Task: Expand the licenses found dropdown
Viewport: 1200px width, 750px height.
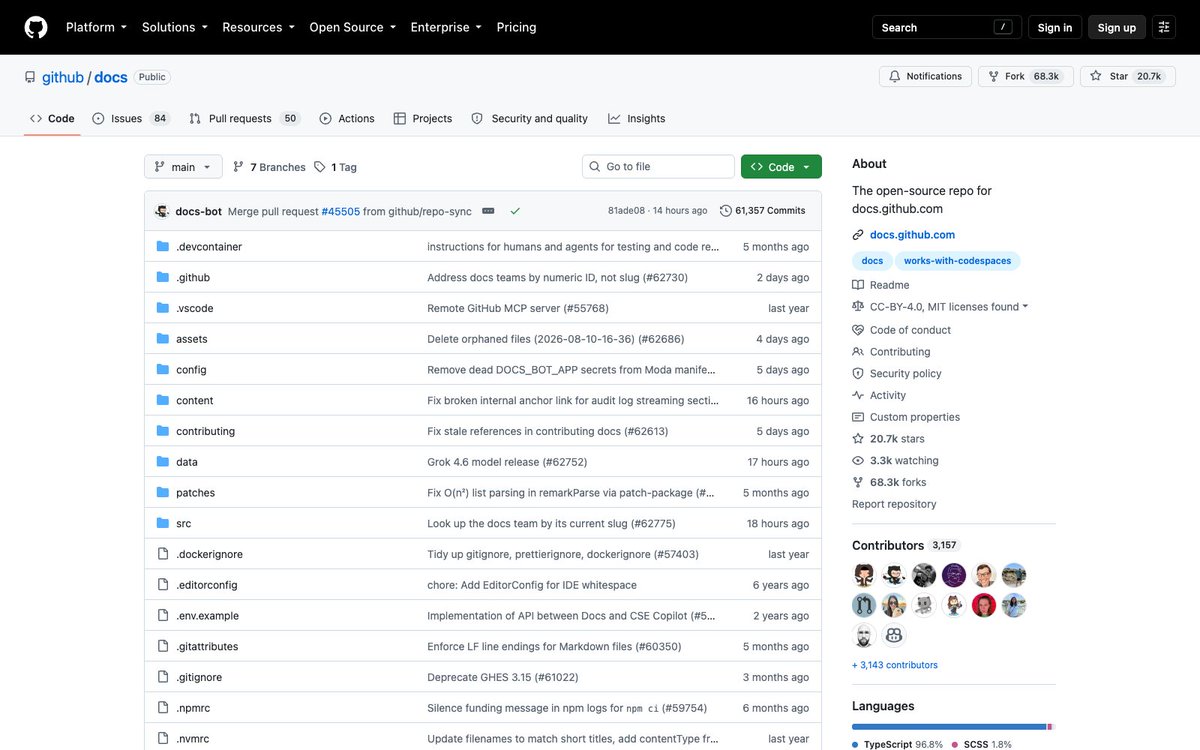Action: click(x=949, y=307)
